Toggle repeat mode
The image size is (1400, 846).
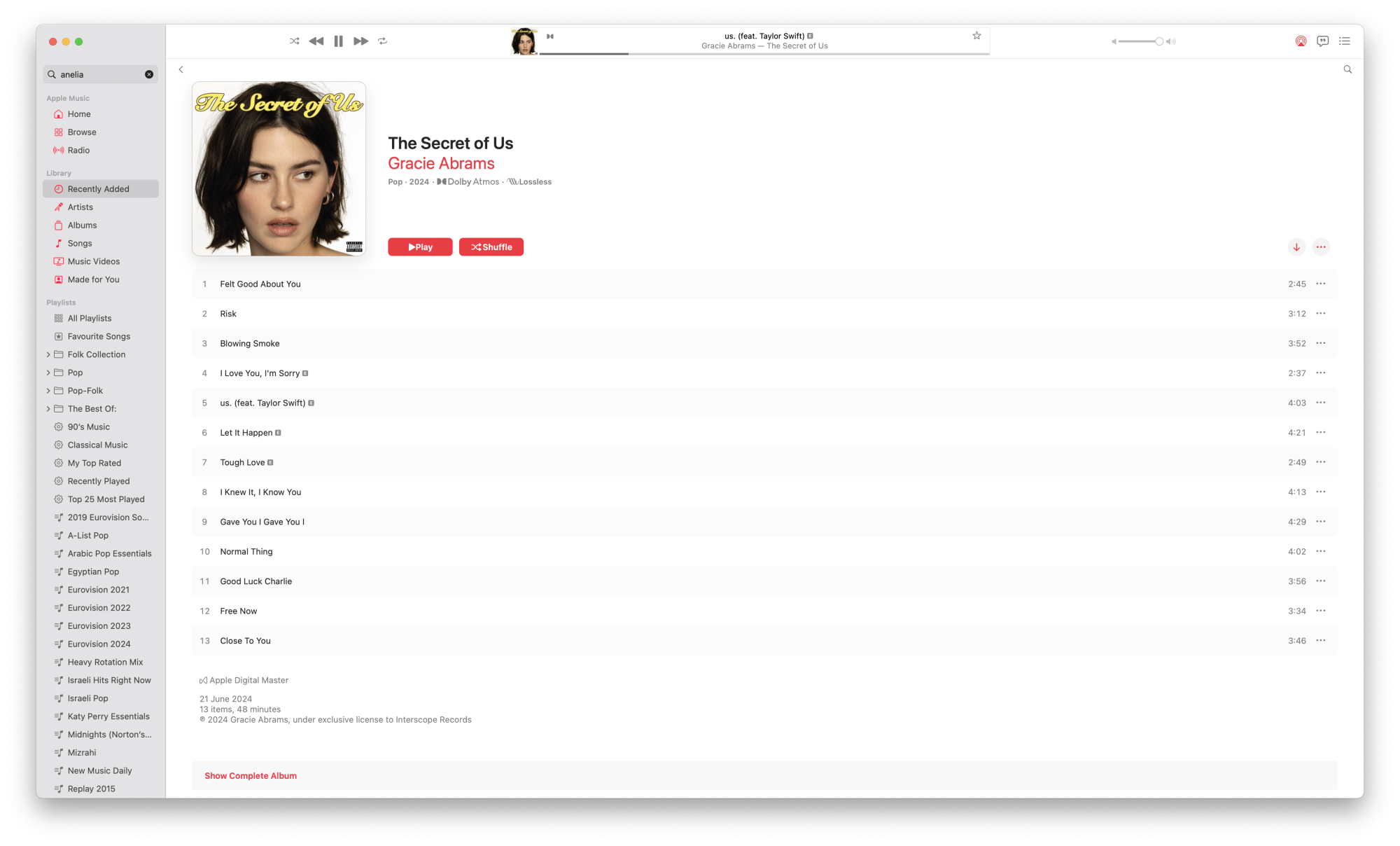tap(383, 41)
